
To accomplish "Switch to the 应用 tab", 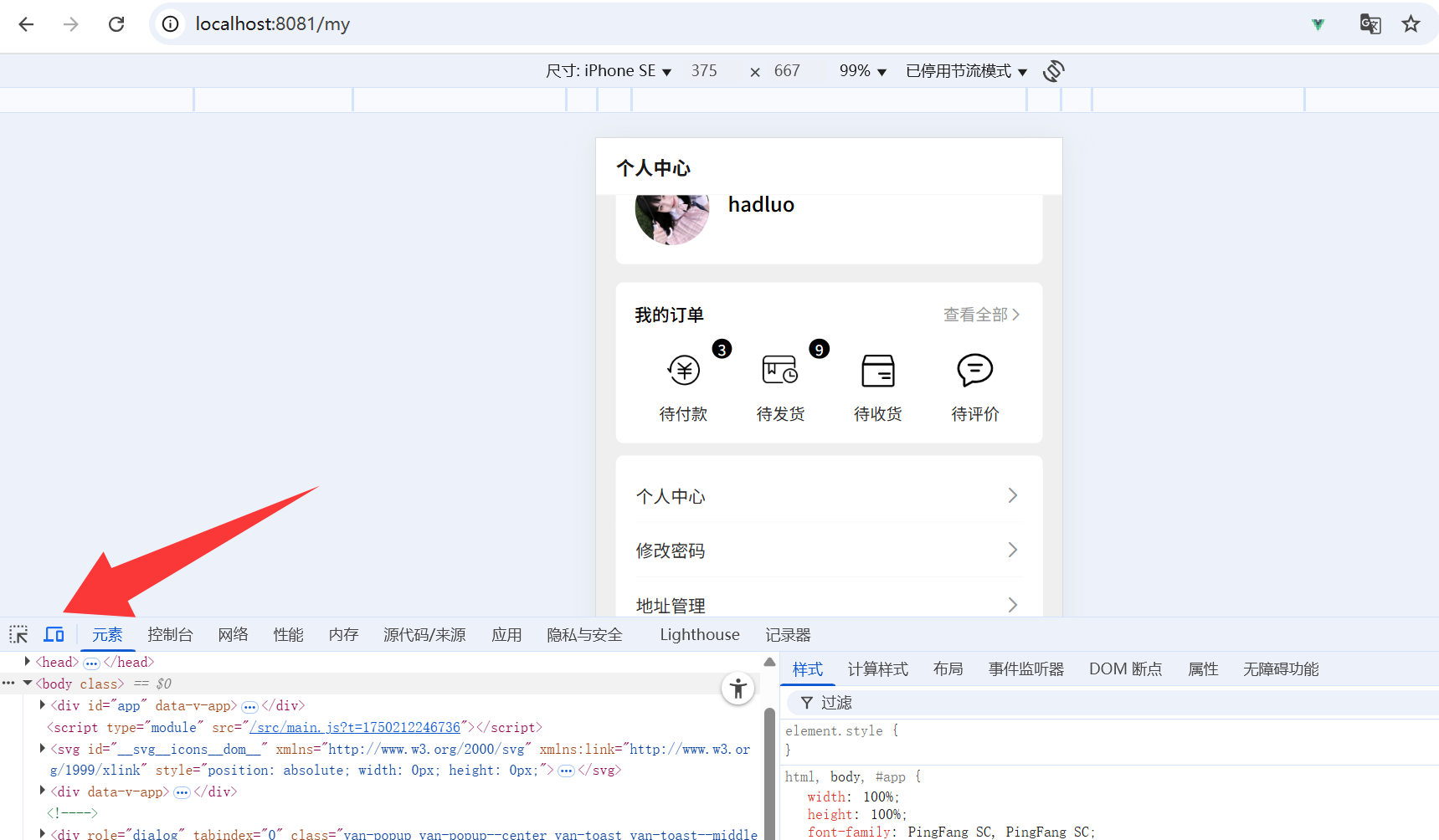I will 506,635.
